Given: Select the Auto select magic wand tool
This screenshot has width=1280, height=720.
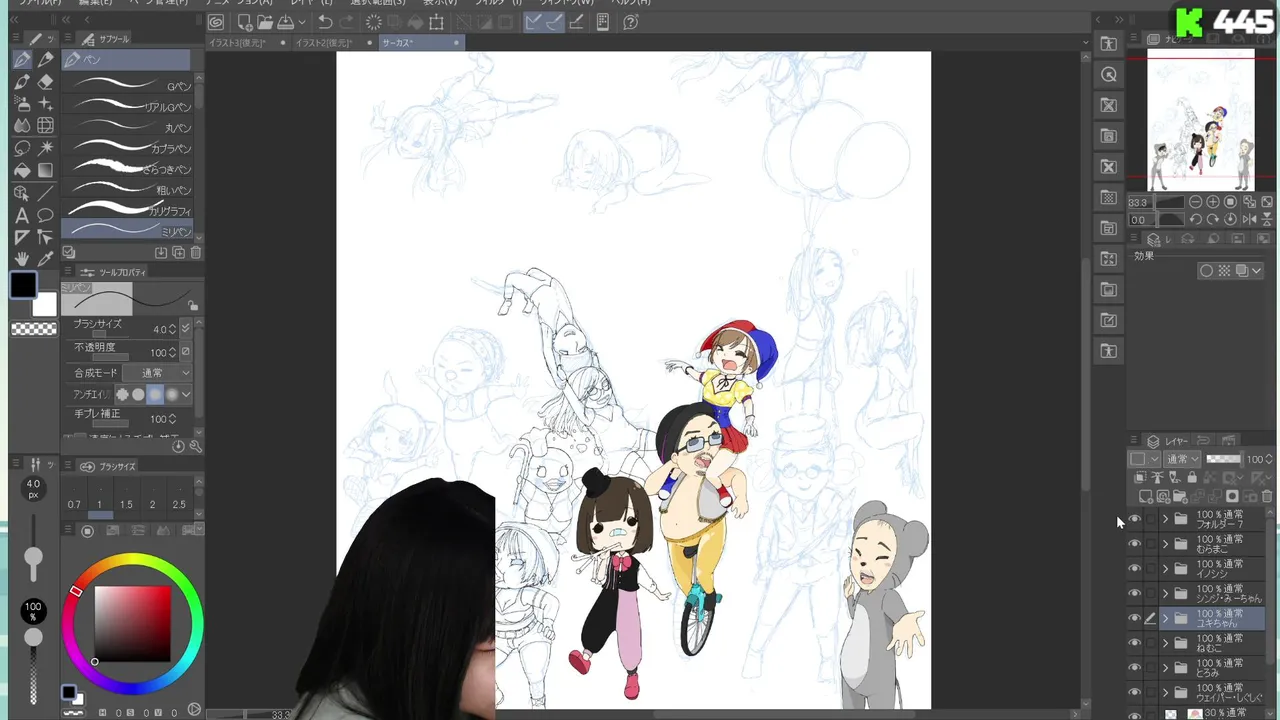Looking at the screenshot, I should 45,148.
